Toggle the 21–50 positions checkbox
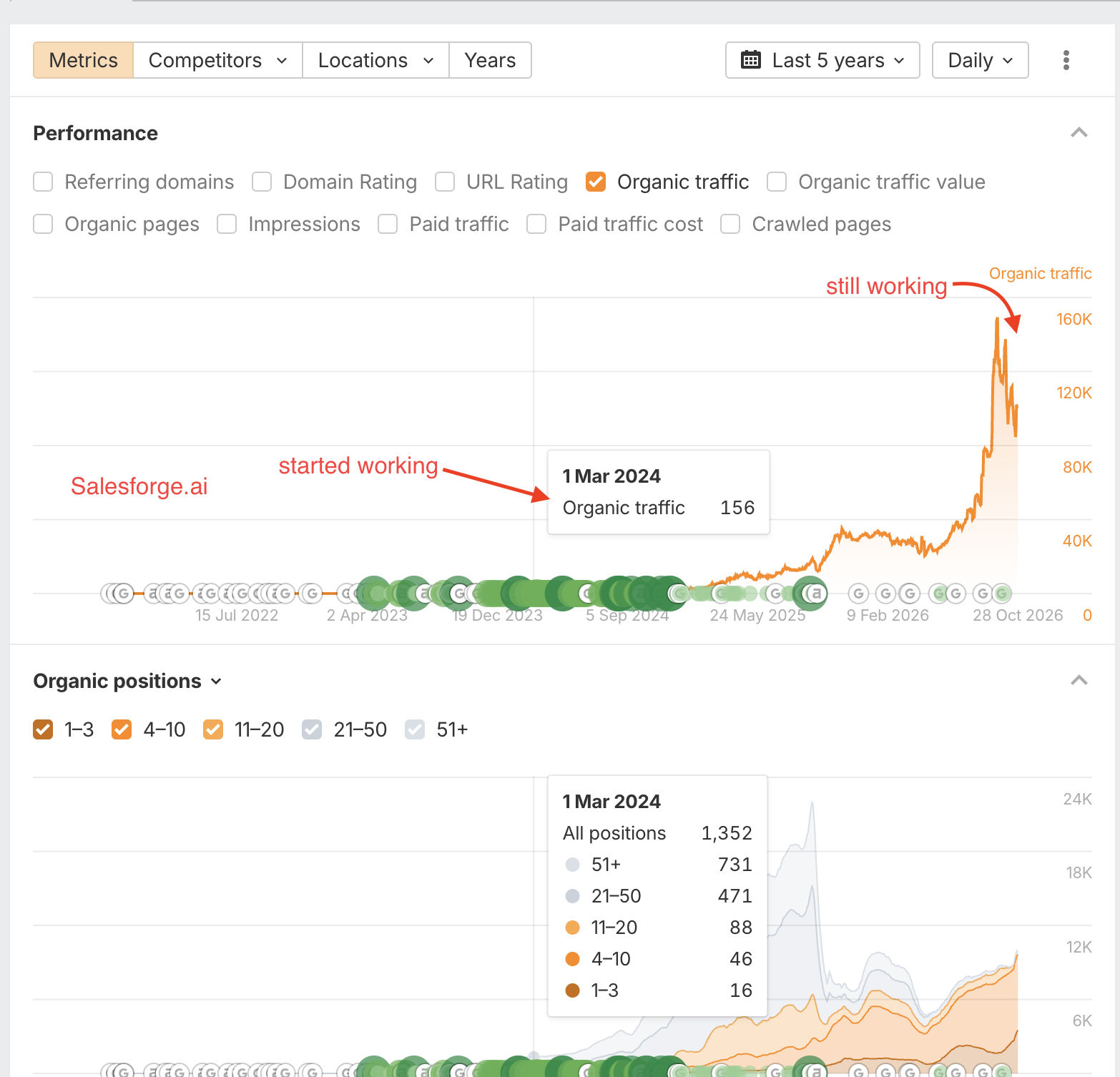The image size is (1120, 1077). coord(312,729)
